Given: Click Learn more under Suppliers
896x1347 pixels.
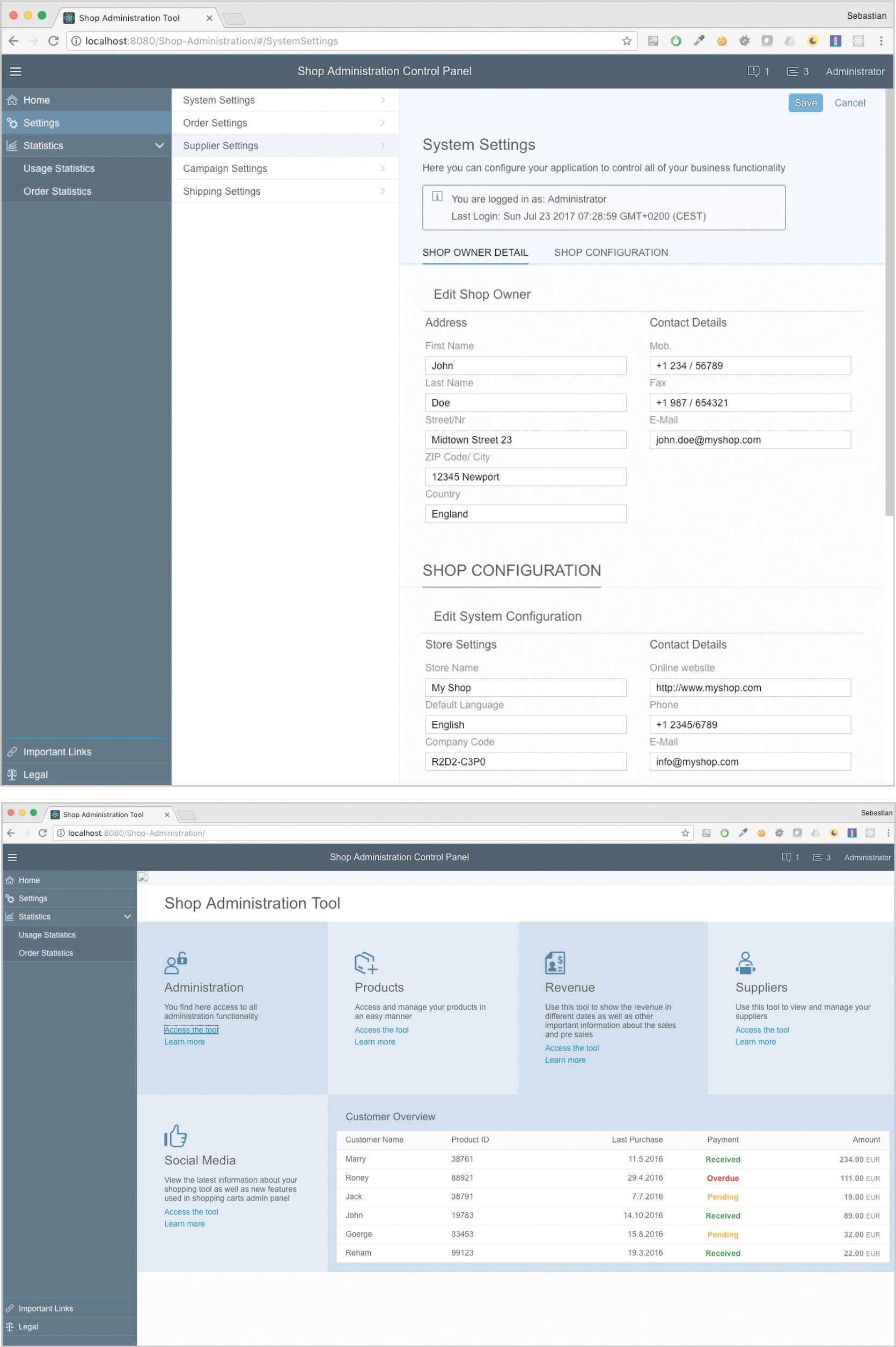Looking at the screenshot, I should pyautogui.click(x=755, y=1042).
